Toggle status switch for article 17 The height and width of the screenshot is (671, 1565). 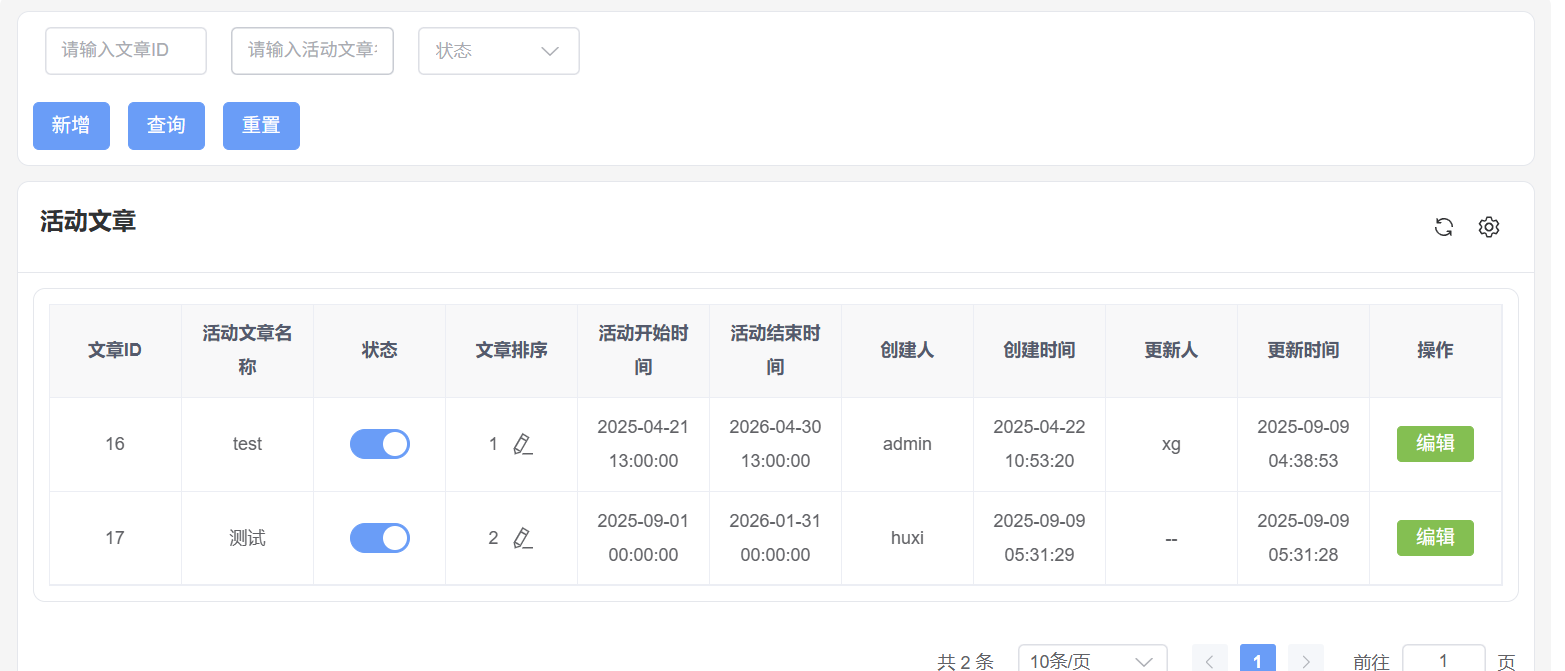(x=380, y=538)
